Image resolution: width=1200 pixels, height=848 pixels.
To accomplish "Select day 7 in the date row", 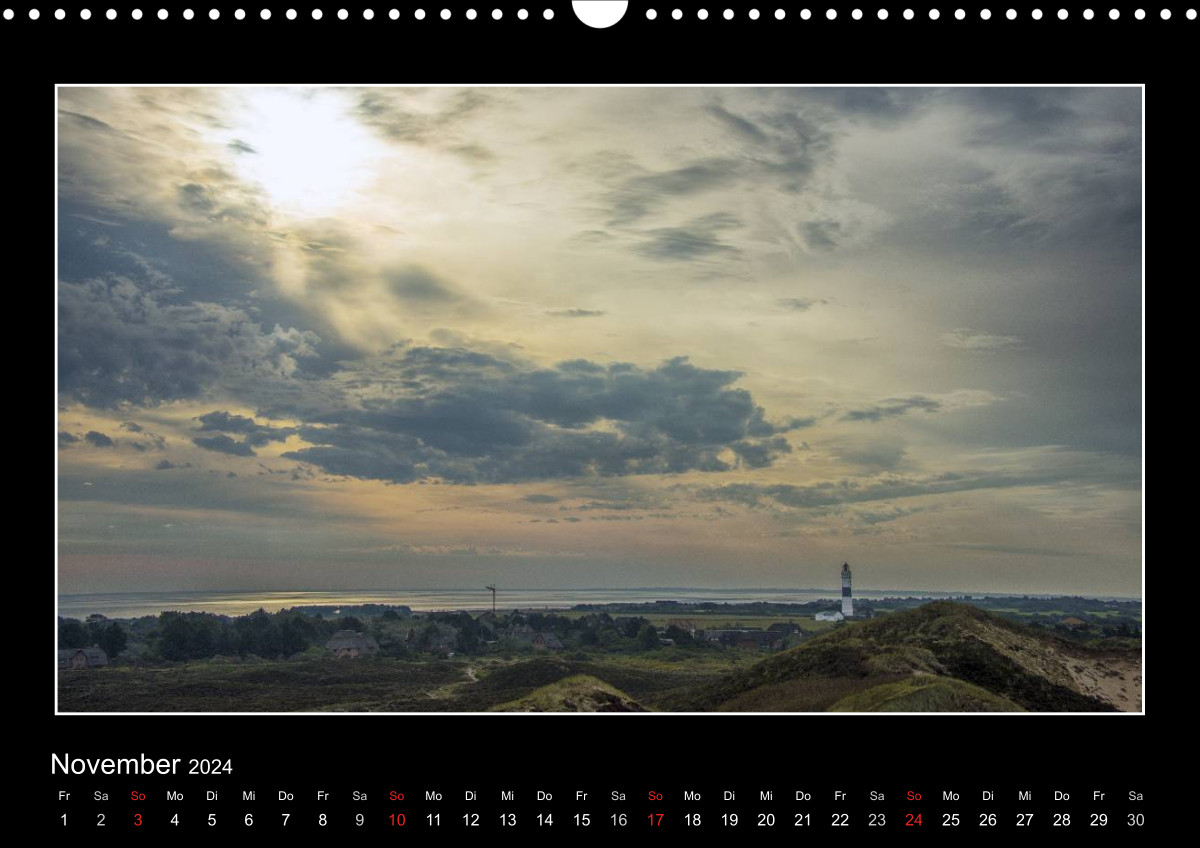I will pos(286,820).
